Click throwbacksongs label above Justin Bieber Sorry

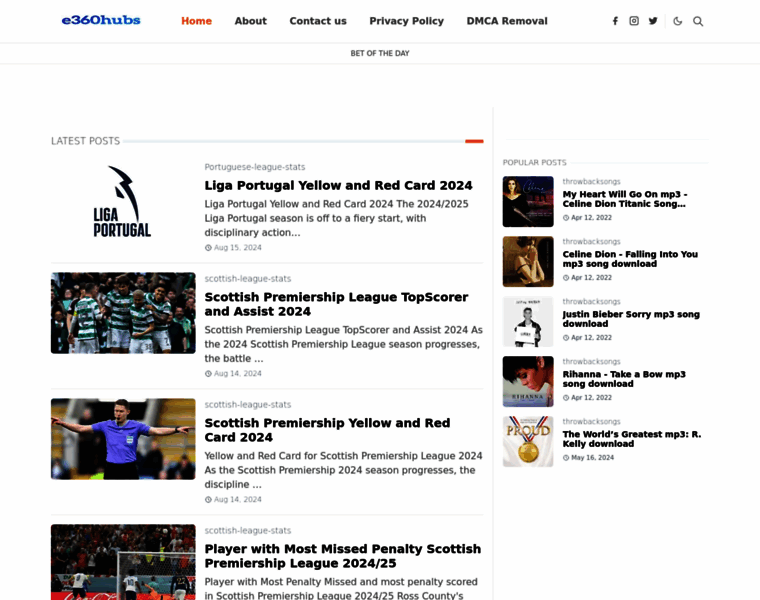point(591,302)
